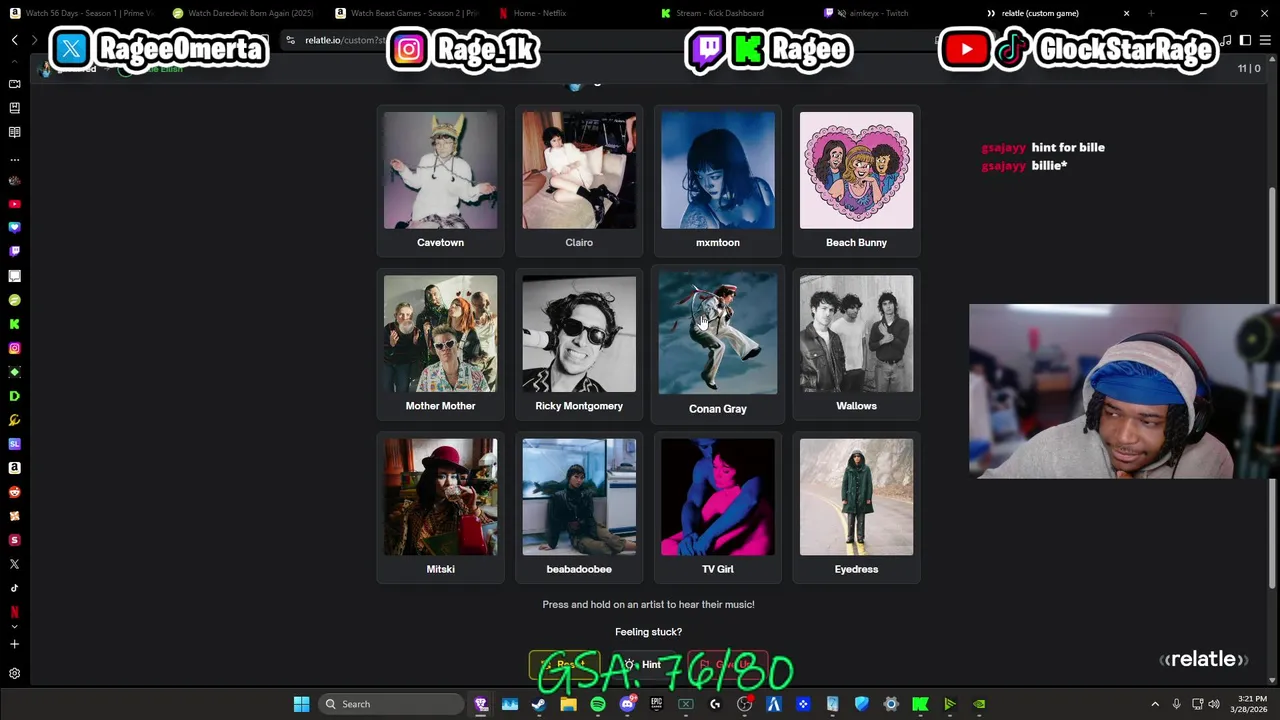The image size is (1280, 720).
Task: Open the browser sidebar toggle icon
Action: [x=1245, y=40]
